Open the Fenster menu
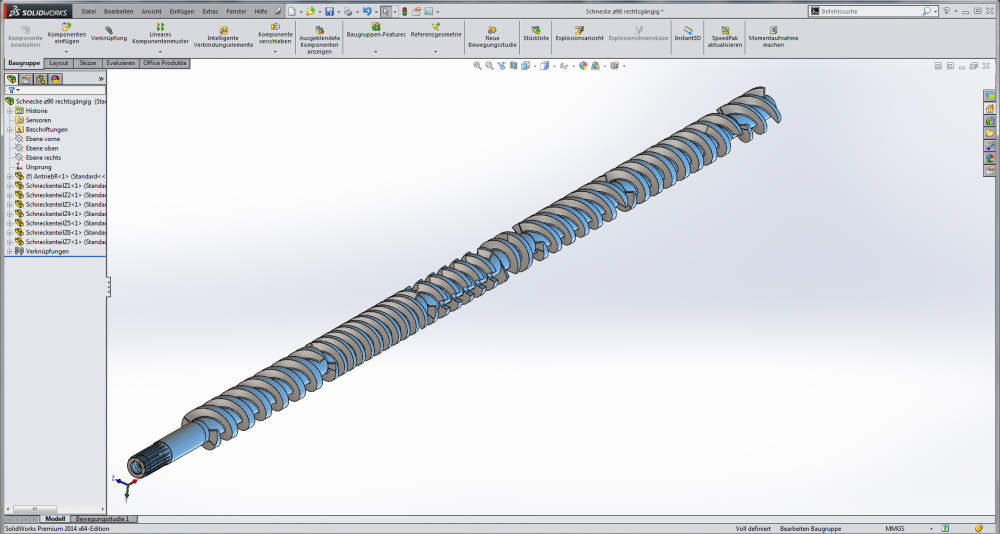1000x534 pixels. pos(236,11)
